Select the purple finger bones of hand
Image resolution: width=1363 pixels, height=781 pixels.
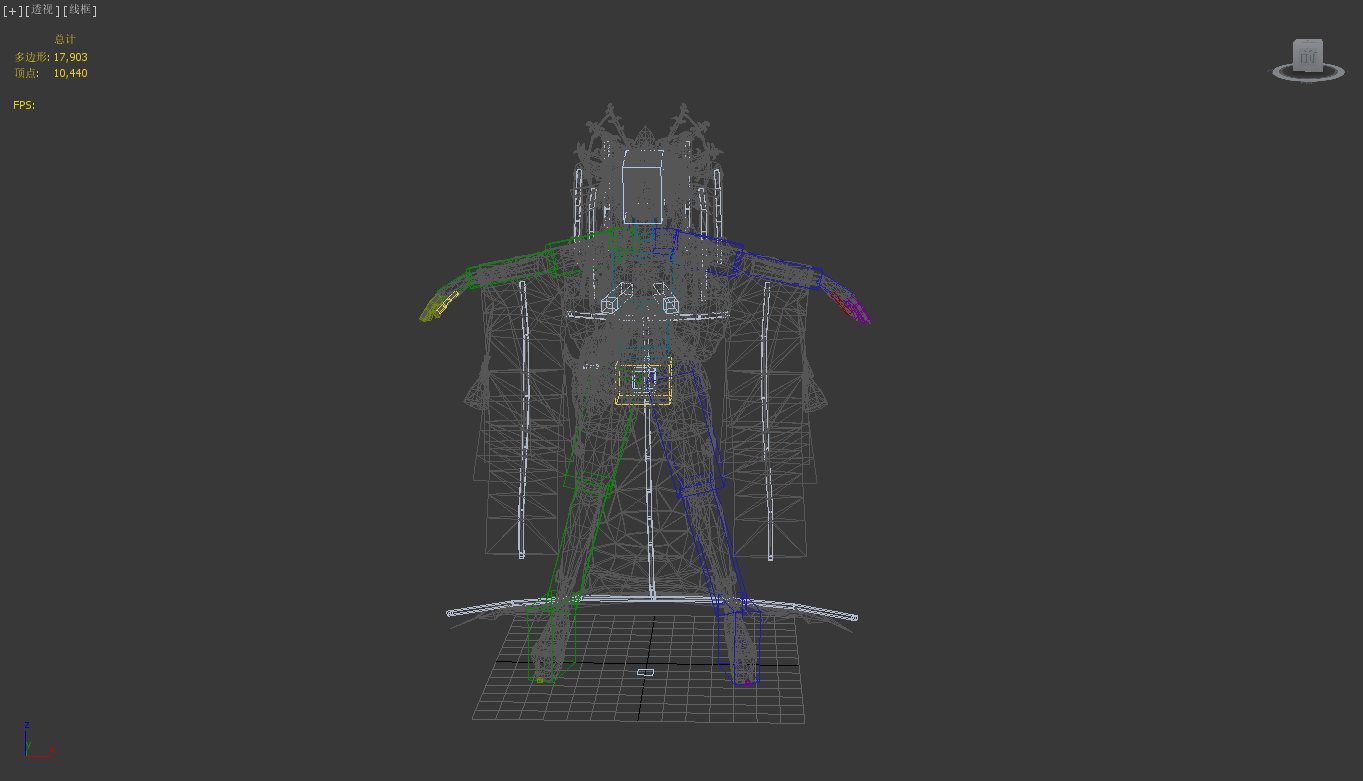tap(857, 310)
